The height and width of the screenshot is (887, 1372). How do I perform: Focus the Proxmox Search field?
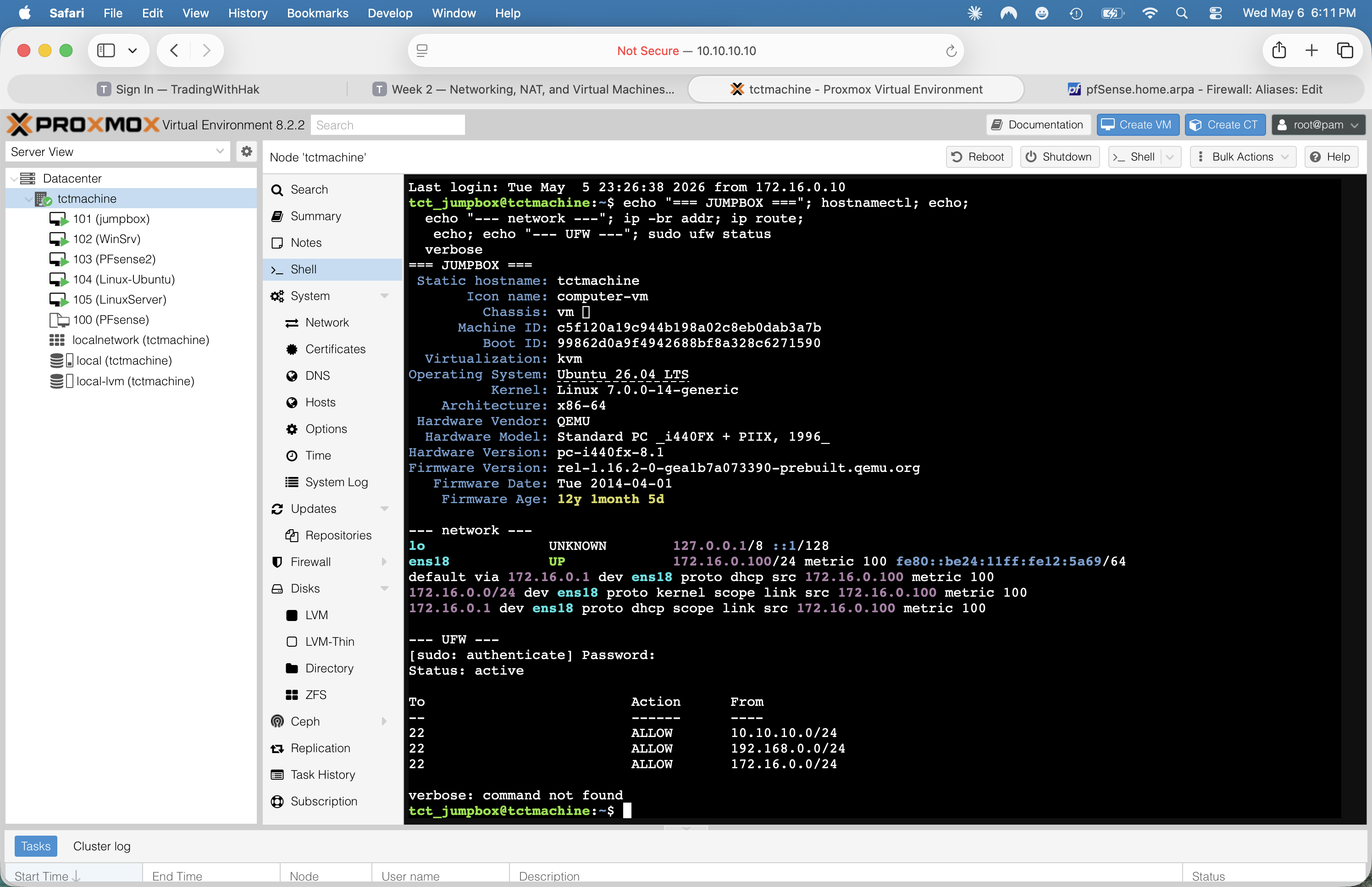[x=387, y=125]
